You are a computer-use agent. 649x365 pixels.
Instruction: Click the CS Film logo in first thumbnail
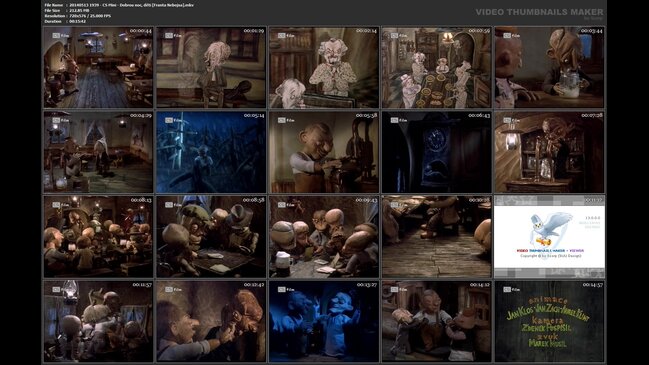pos(61,36)
